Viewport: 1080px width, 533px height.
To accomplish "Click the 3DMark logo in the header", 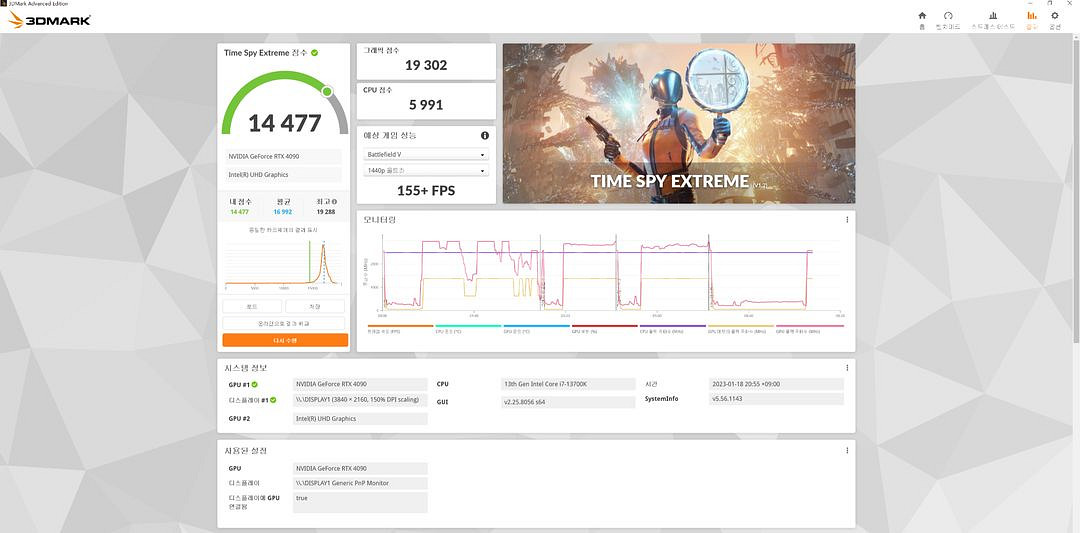I will click(x=50, y=20).
